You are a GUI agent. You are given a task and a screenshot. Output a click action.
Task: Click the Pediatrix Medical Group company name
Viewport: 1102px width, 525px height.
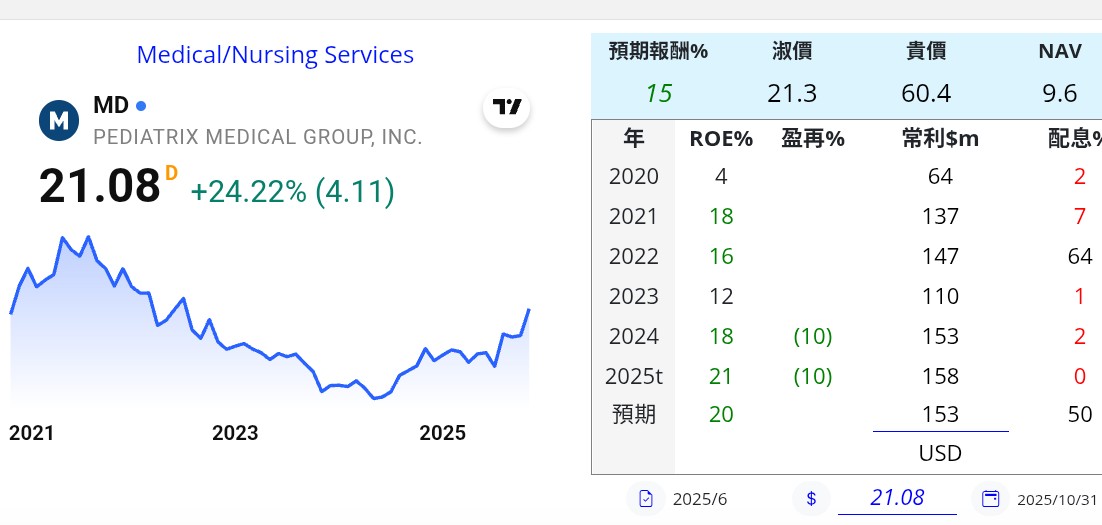point(258,137)
